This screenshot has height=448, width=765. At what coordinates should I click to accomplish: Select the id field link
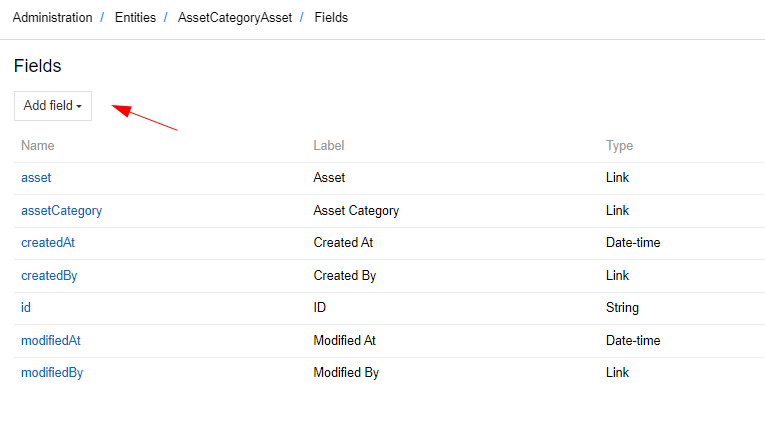[26, 307]
